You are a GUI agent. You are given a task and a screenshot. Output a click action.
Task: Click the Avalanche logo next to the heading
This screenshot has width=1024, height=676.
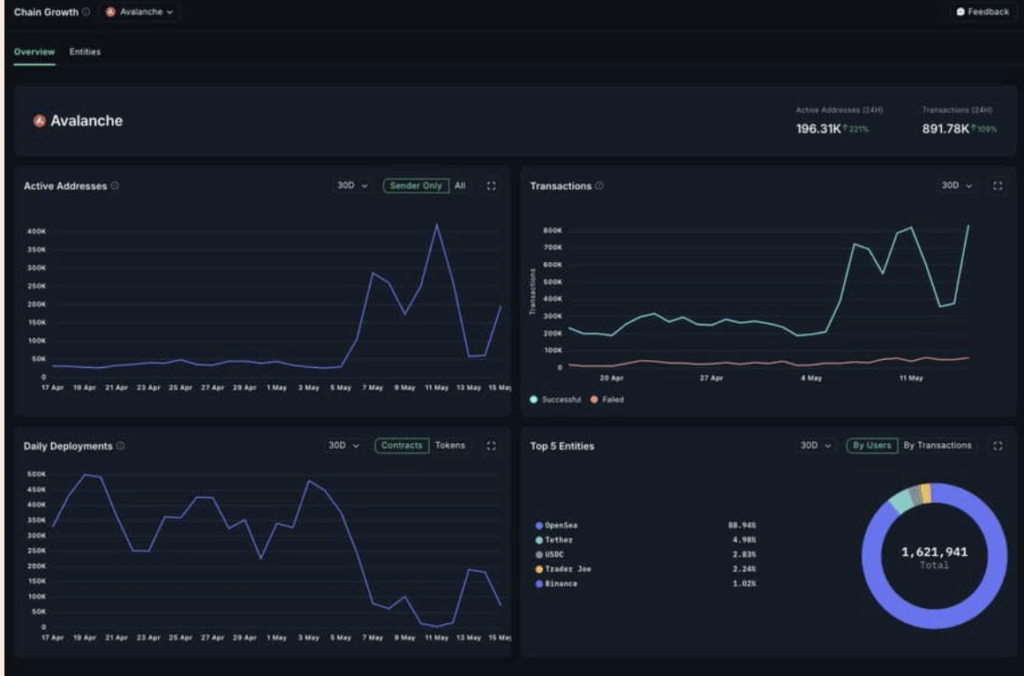coord(39,121)
